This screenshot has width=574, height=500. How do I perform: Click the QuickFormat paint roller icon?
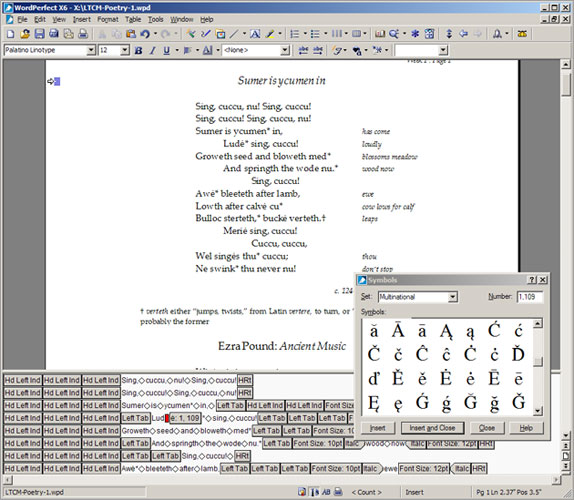[x=191, y=34]
